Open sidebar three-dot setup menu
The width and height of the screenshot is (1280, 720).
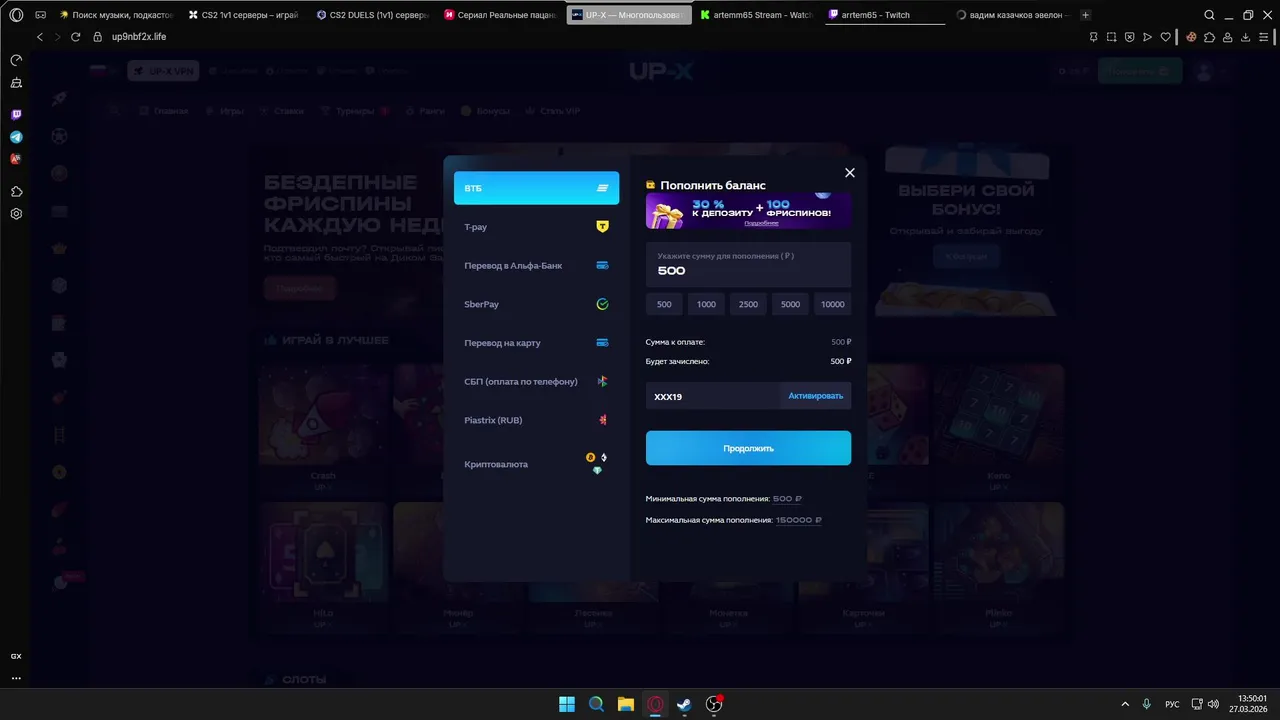[16, 679]
